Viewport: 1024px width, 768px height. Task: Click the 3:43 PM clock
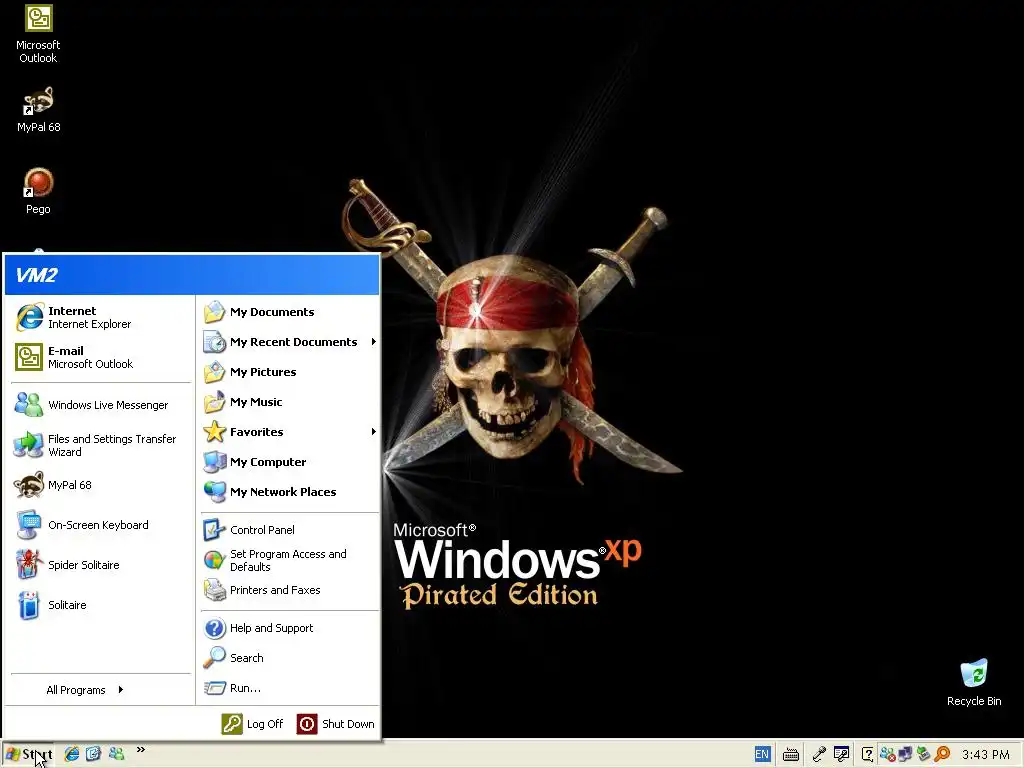(985, 755)
